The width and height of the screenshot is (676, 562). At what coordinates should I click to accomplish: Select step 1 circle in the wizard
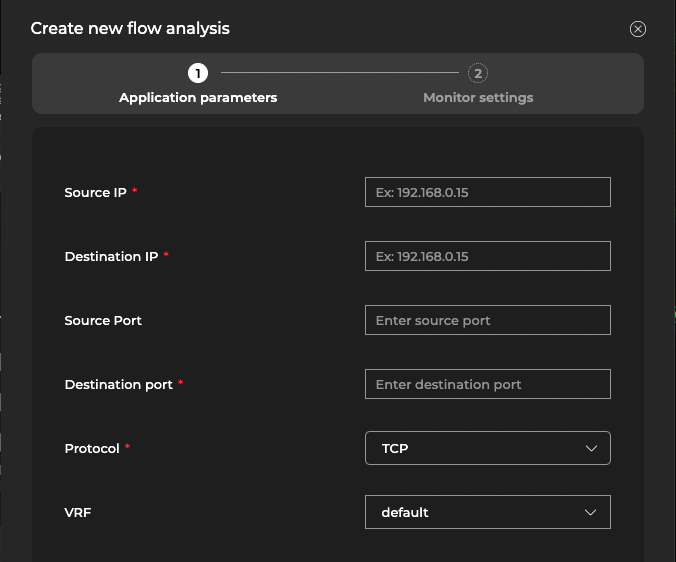click(198, 73)
